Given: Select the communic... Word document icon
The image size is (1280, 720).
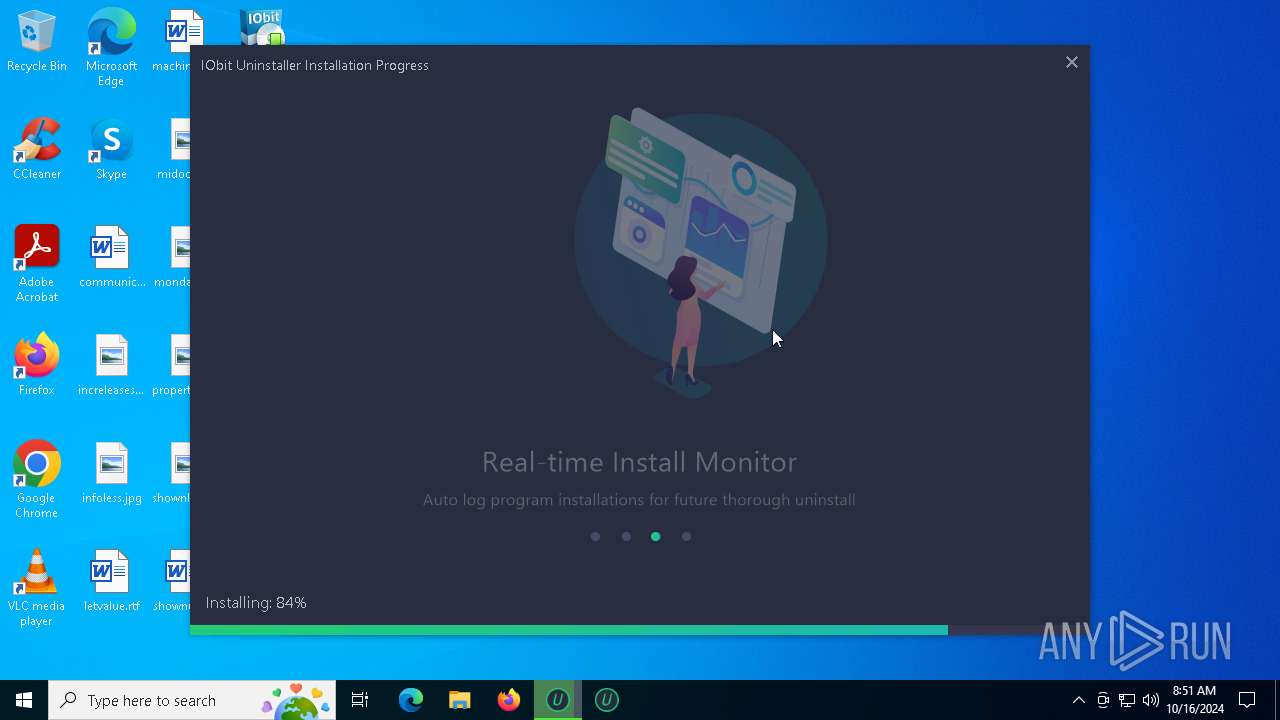Looking at the screenshot, I should click(111, 257).
